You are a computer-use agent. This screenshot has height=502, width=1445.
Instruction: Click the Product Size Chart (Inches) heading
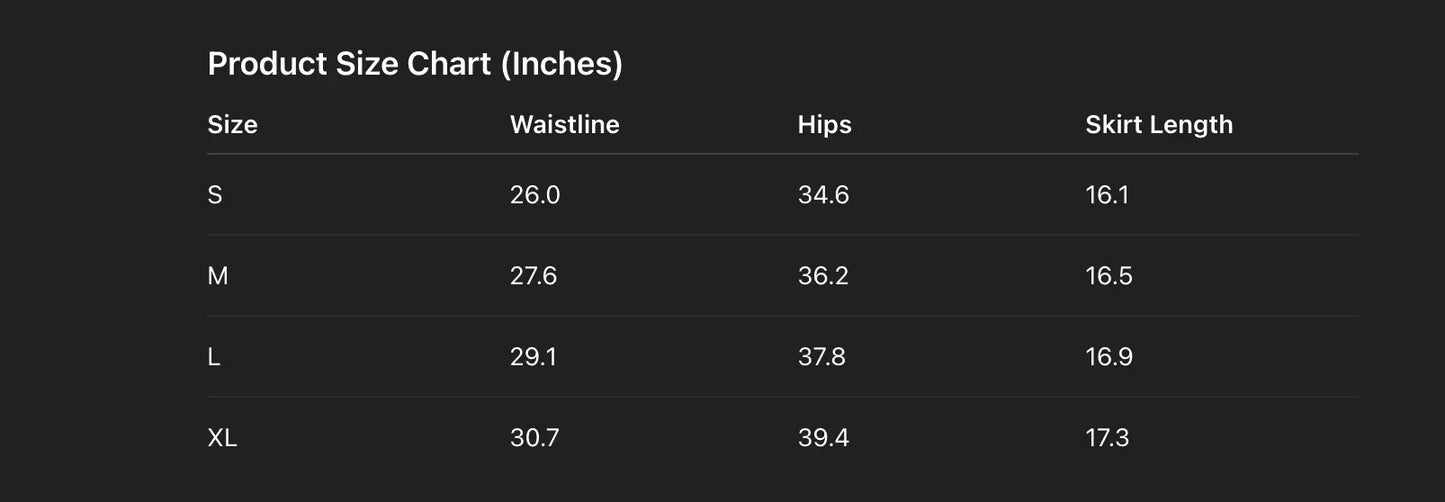(415, 64)
